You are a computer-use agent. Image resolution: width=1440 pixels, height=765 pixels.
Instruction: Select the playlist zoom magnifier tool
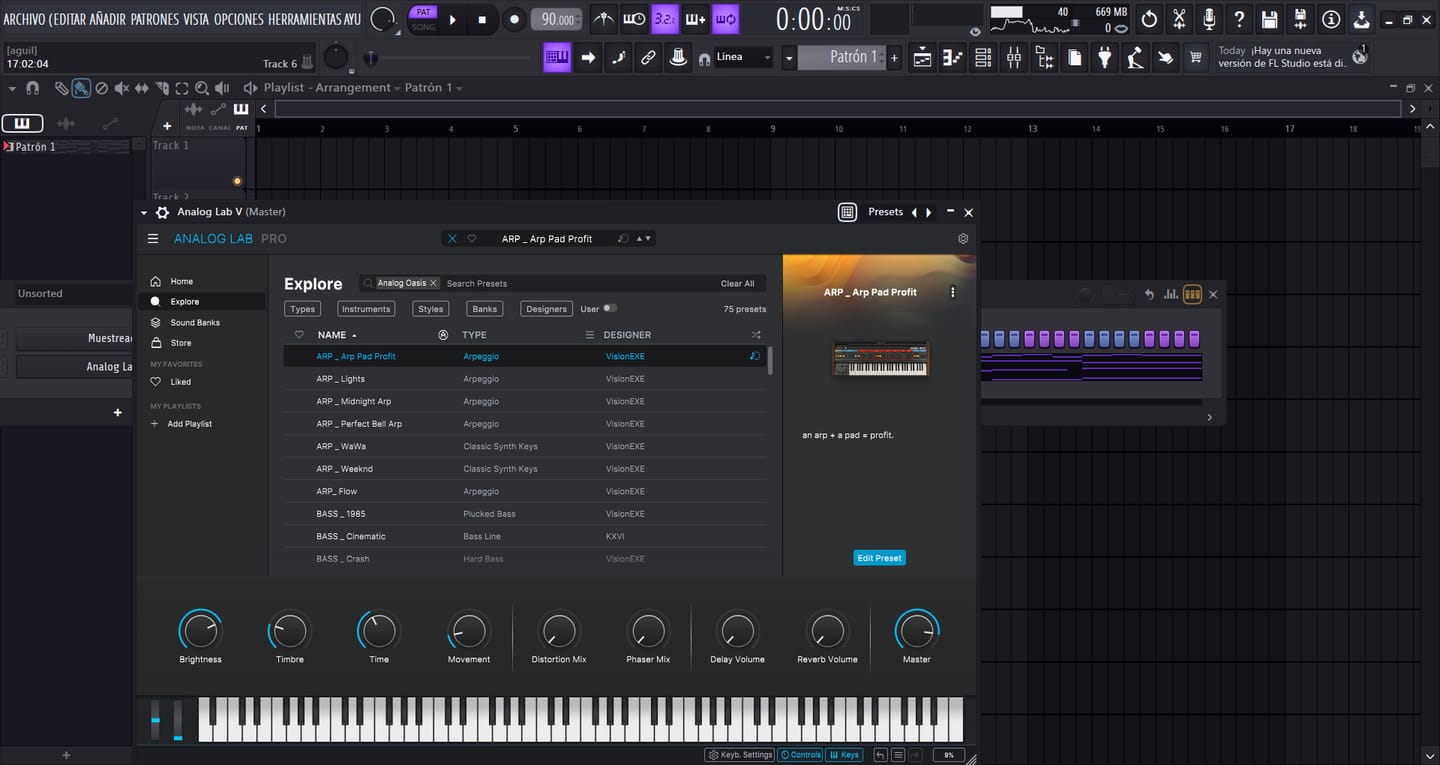[x=202, y=88]
